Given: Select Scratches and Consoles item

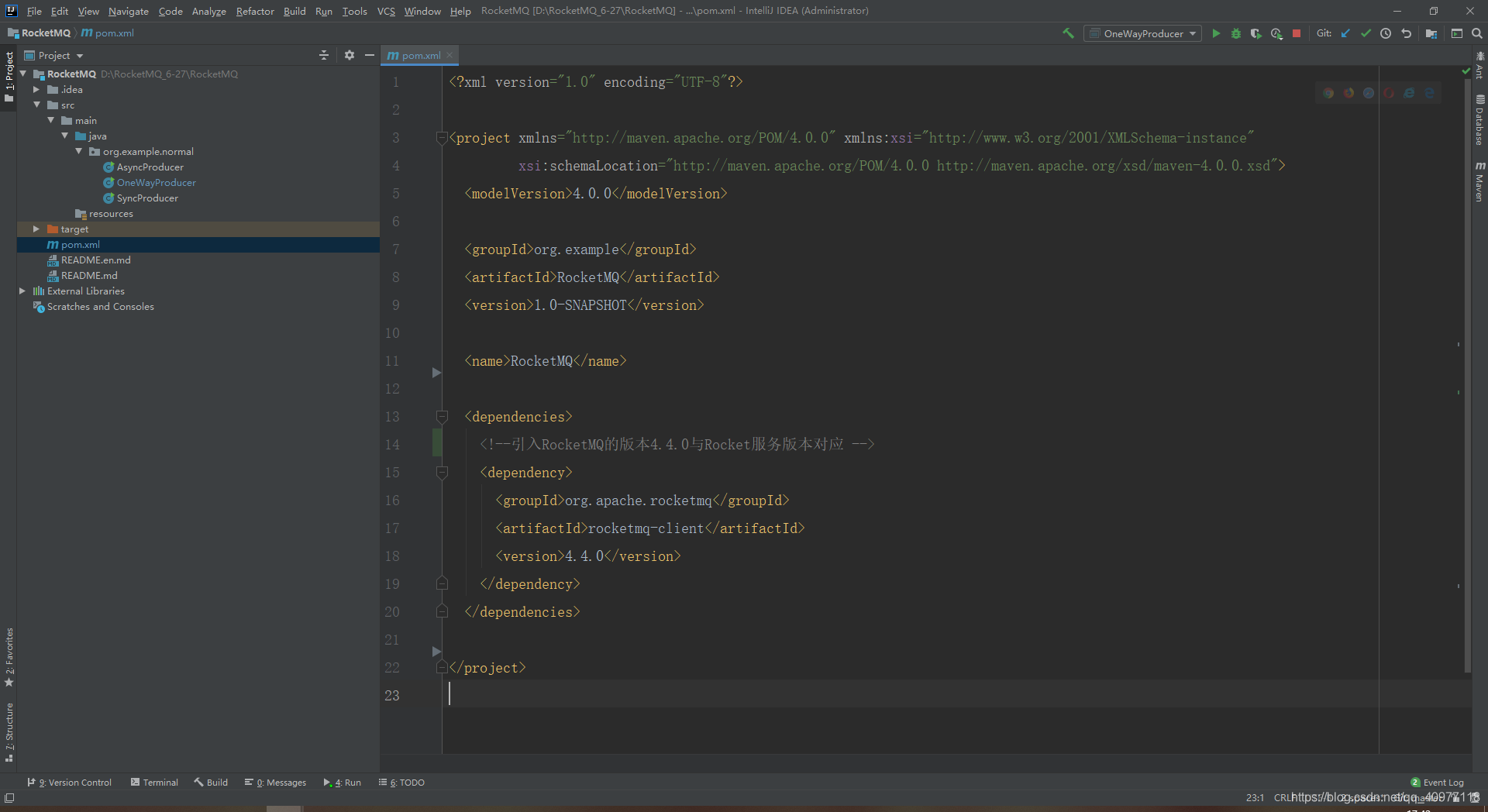Looking at the screenshot, I should tap(101, 306).
